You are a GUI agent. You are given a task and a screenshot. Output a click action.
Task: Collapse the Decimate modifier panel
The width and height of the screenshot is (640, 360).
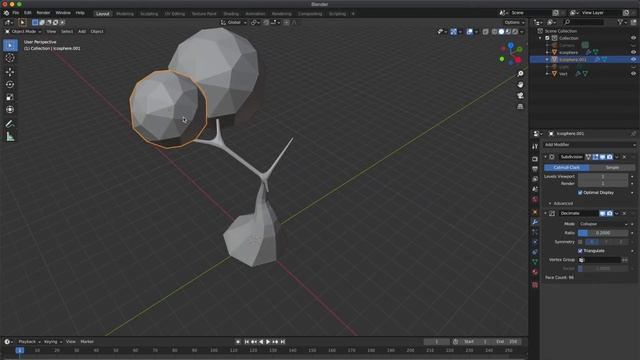pos(546,213)
